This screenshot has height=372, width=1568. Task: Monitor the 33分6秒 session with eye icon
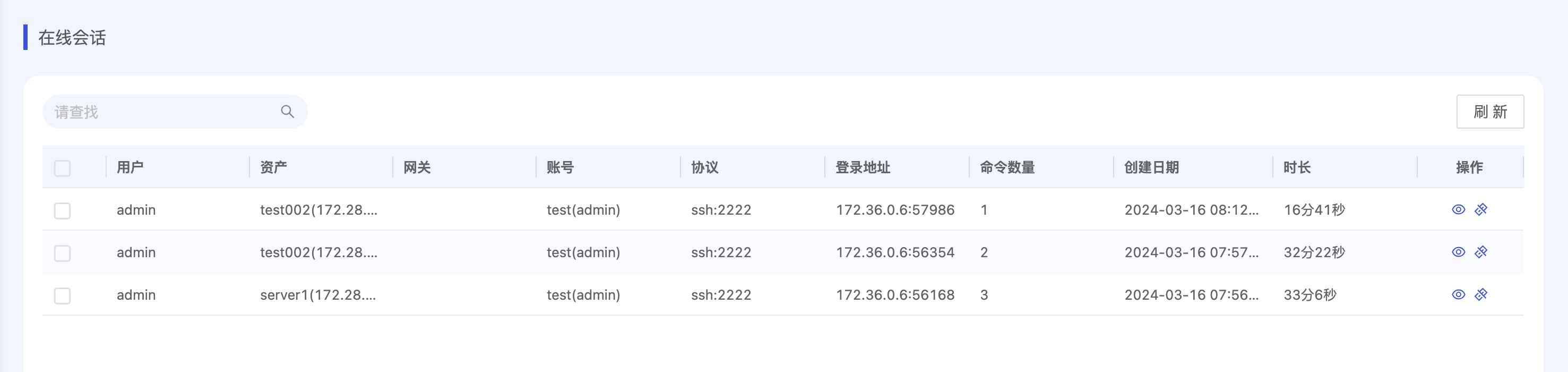(1459, 294)
